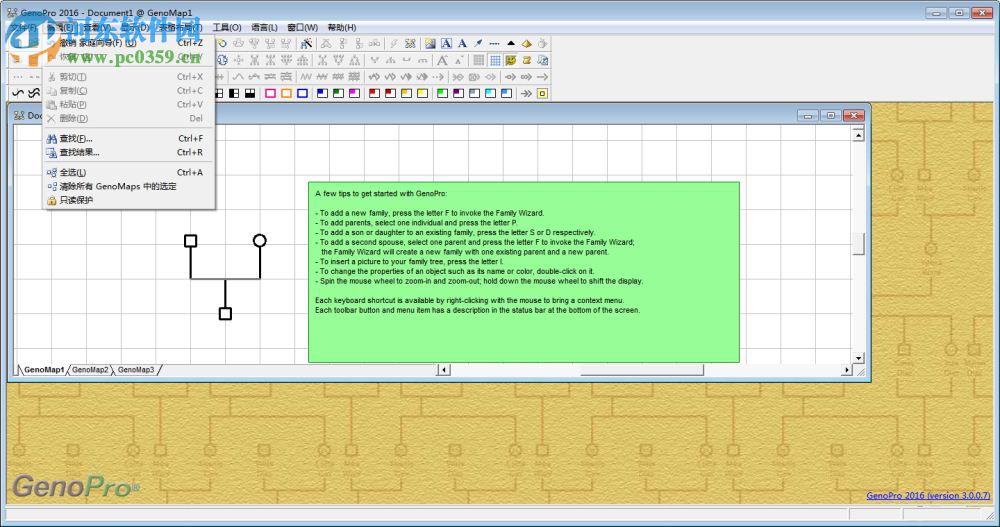The height and width of the screenshot is (527, 1000).
Task: Click the vertical scrollbar down arrow
Action: point(858,358)
